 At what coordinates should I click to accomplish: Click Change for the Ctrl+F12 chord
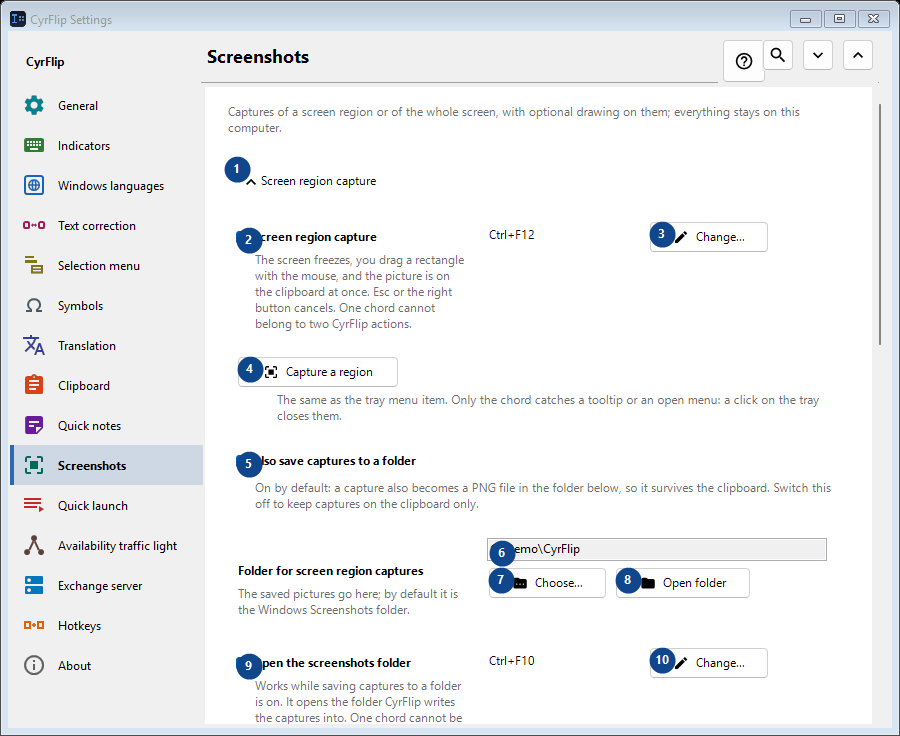(709, 237)
